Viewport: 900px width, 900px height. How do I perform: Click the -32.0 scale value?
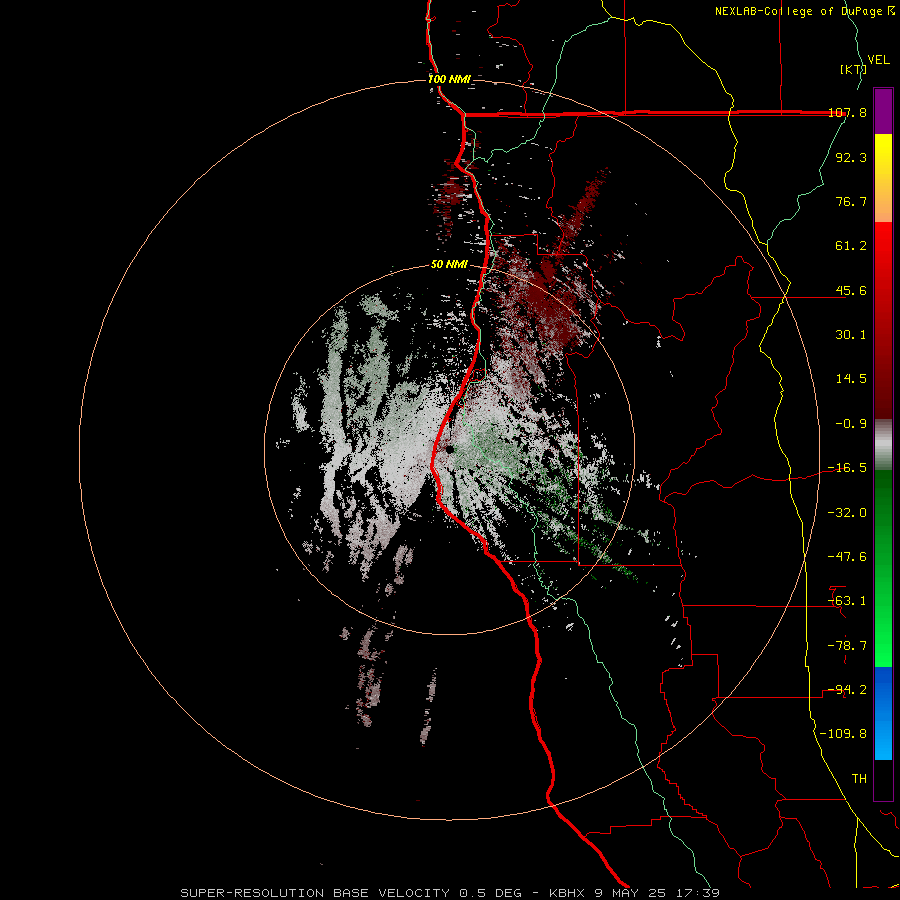coord(848,513)
